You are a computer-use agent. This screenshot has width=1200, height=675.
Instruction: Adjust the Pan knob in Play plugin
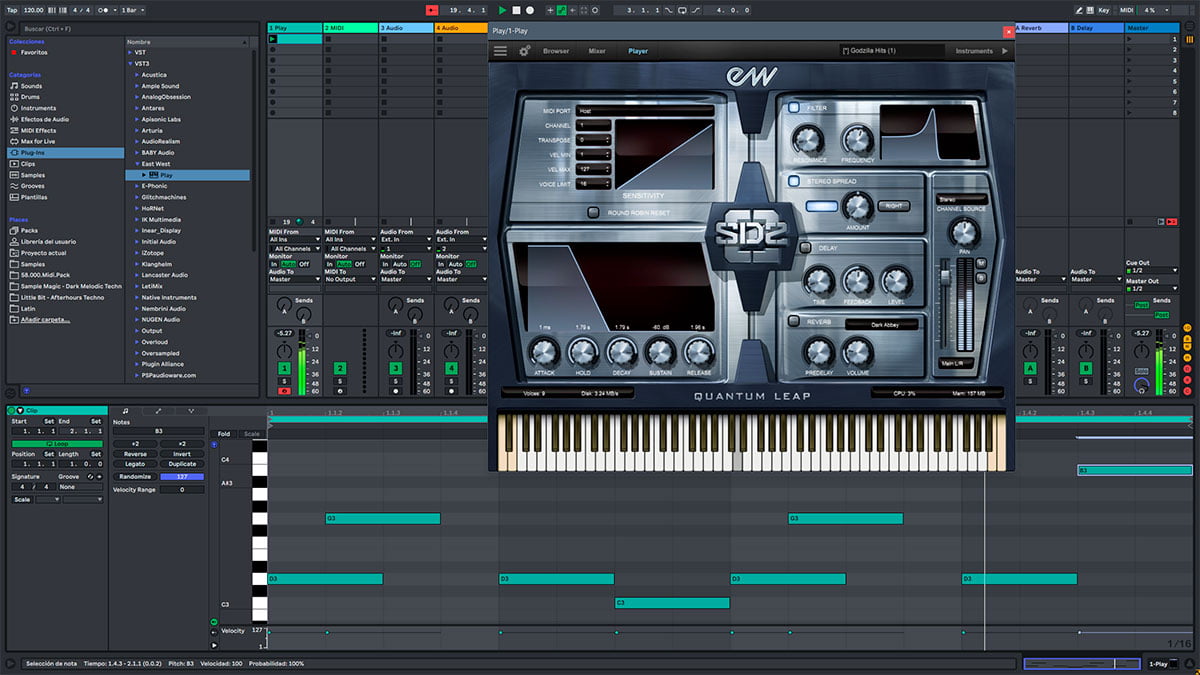(963, 232)
